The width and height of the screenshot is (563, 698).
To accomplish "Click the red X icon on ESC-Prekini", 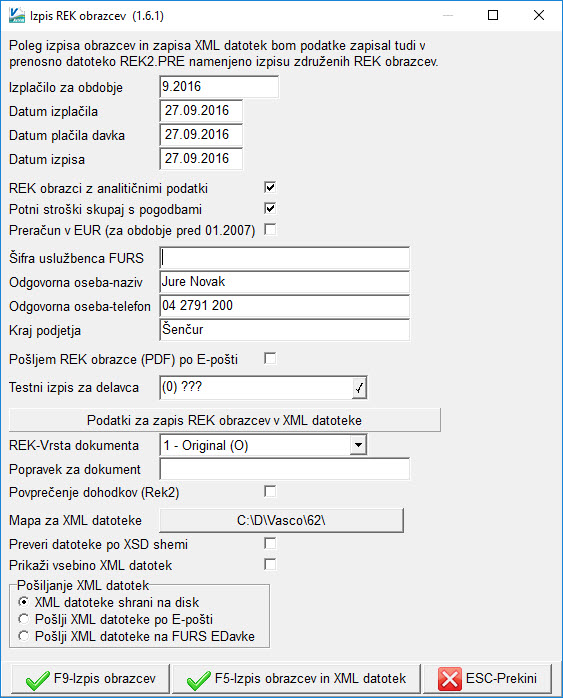I will click(x=450, y=679).
